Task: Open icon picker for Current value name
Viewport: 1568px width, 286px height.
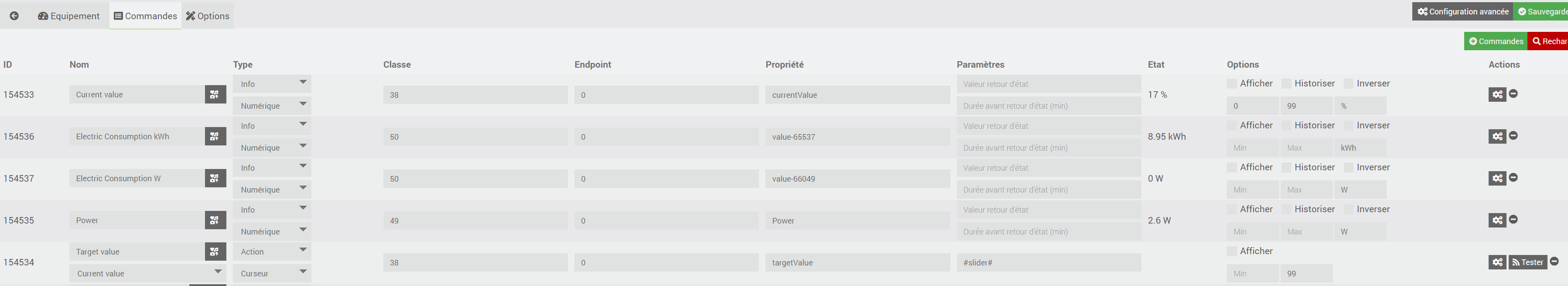Action: click(215, 94)
